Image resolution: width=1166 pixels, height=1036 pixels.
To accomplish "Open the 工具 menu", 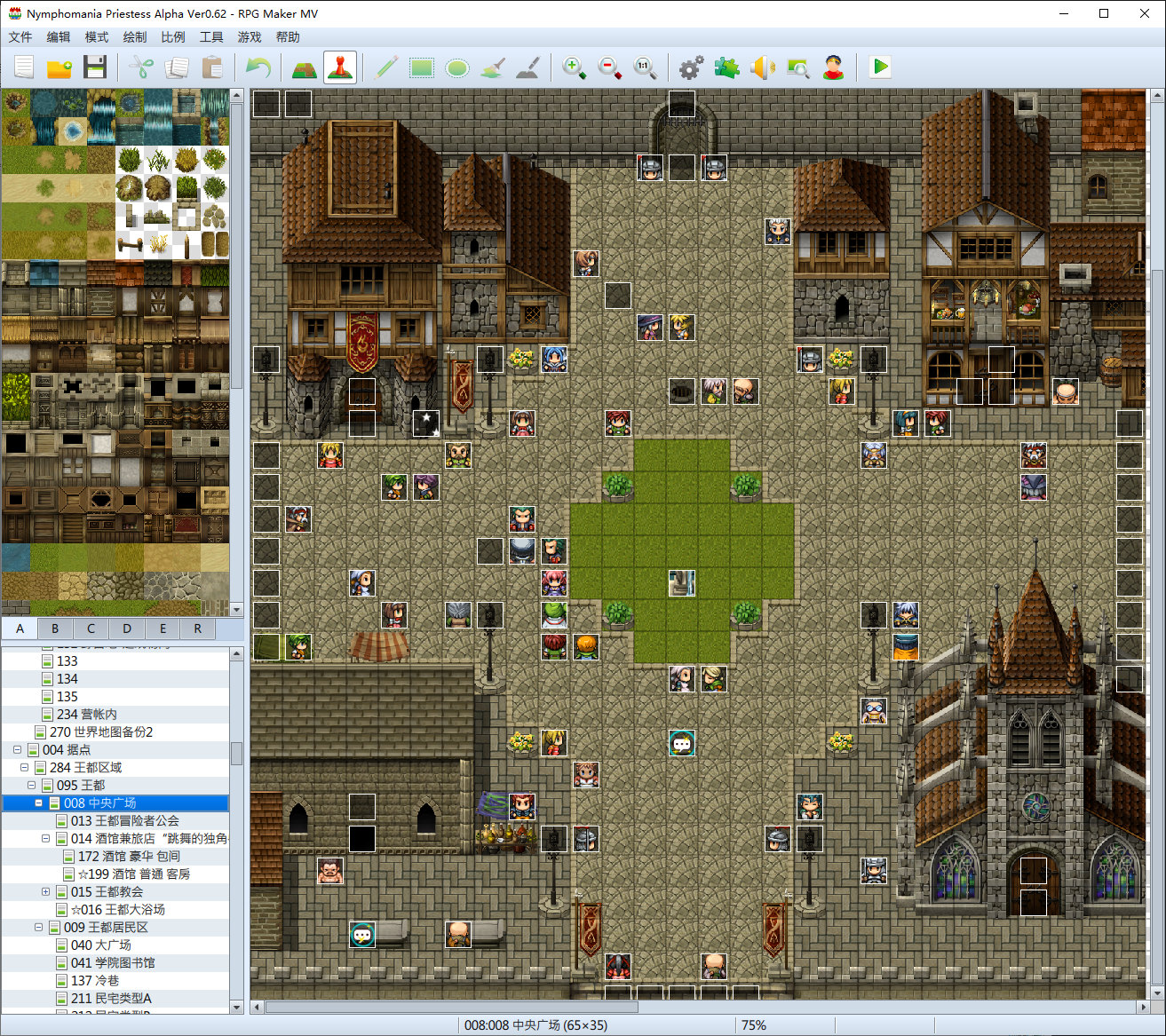I will coord(211,37).
